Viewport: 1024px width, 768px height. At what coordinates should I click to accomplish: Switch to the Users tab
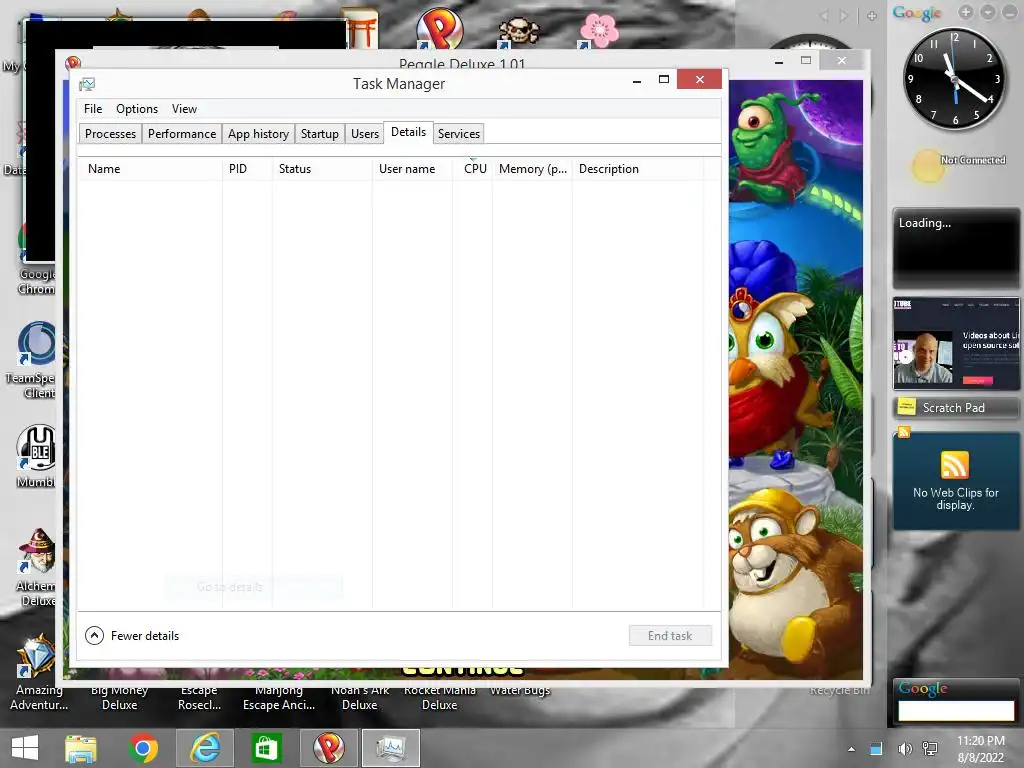point(364,134)
